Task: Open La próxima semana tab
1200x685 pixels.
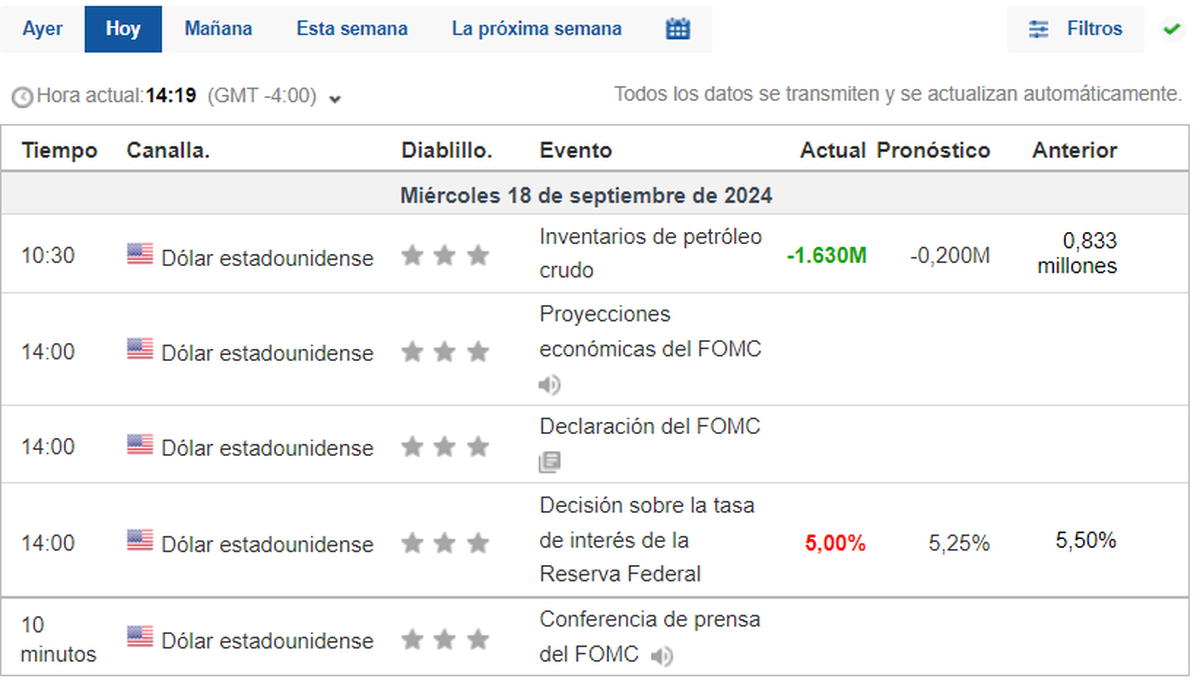Action: tap(536, 29)
